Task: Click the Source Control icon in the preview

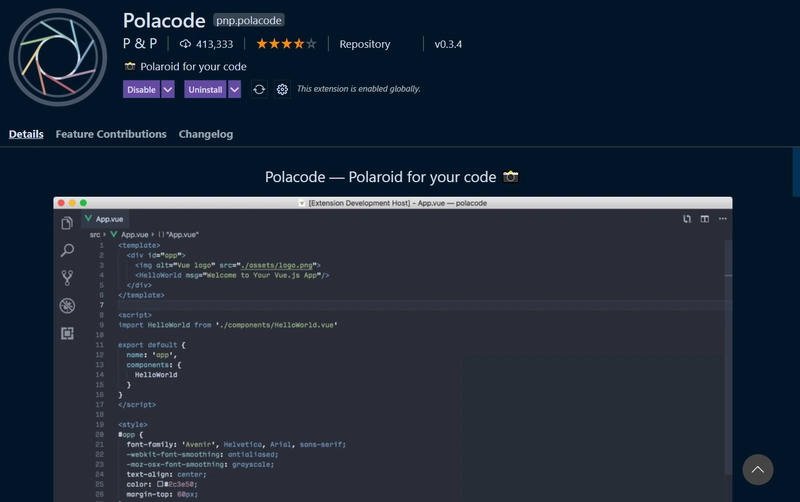Action: [67, 278]
